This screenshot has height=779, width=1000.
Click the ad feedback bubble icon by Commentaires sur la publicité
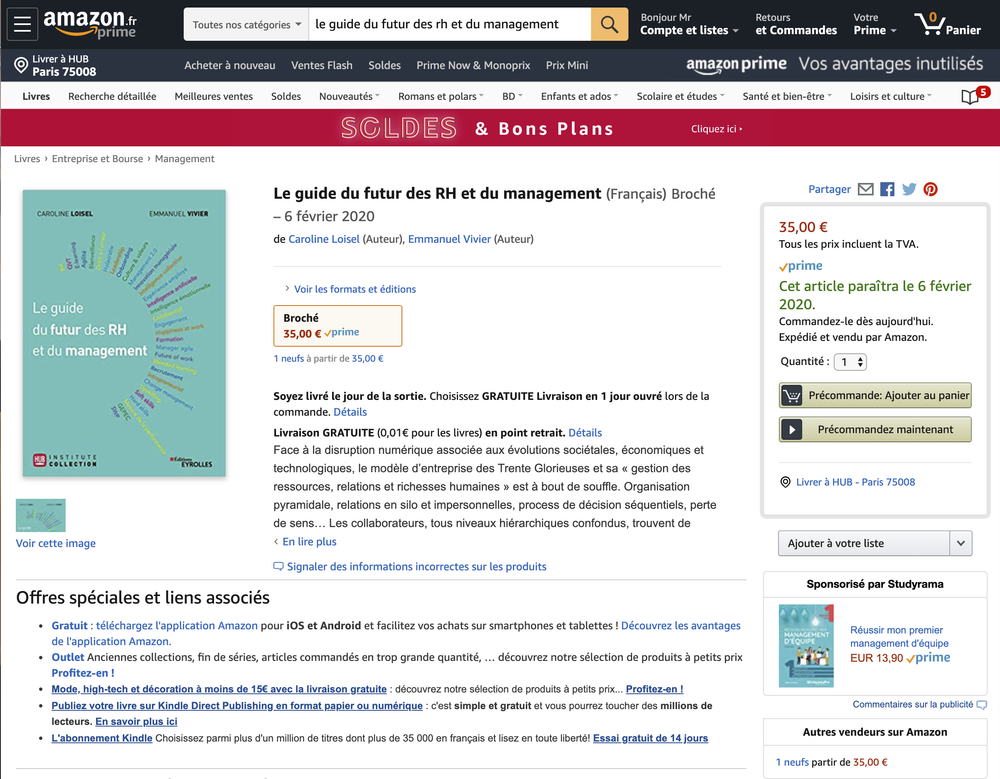tap(982, 704)
